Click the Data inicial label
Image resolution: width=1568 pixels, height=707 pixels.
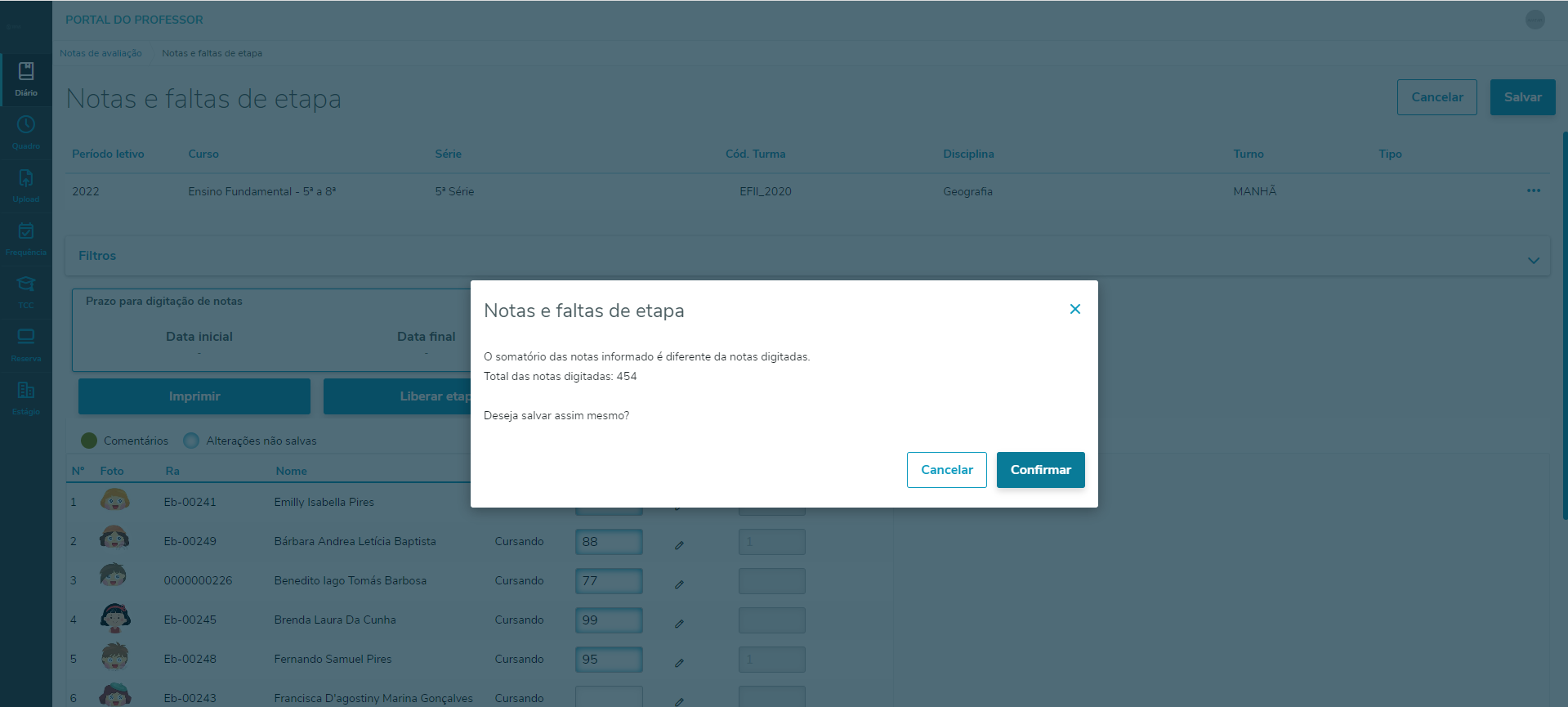point(199,337)
